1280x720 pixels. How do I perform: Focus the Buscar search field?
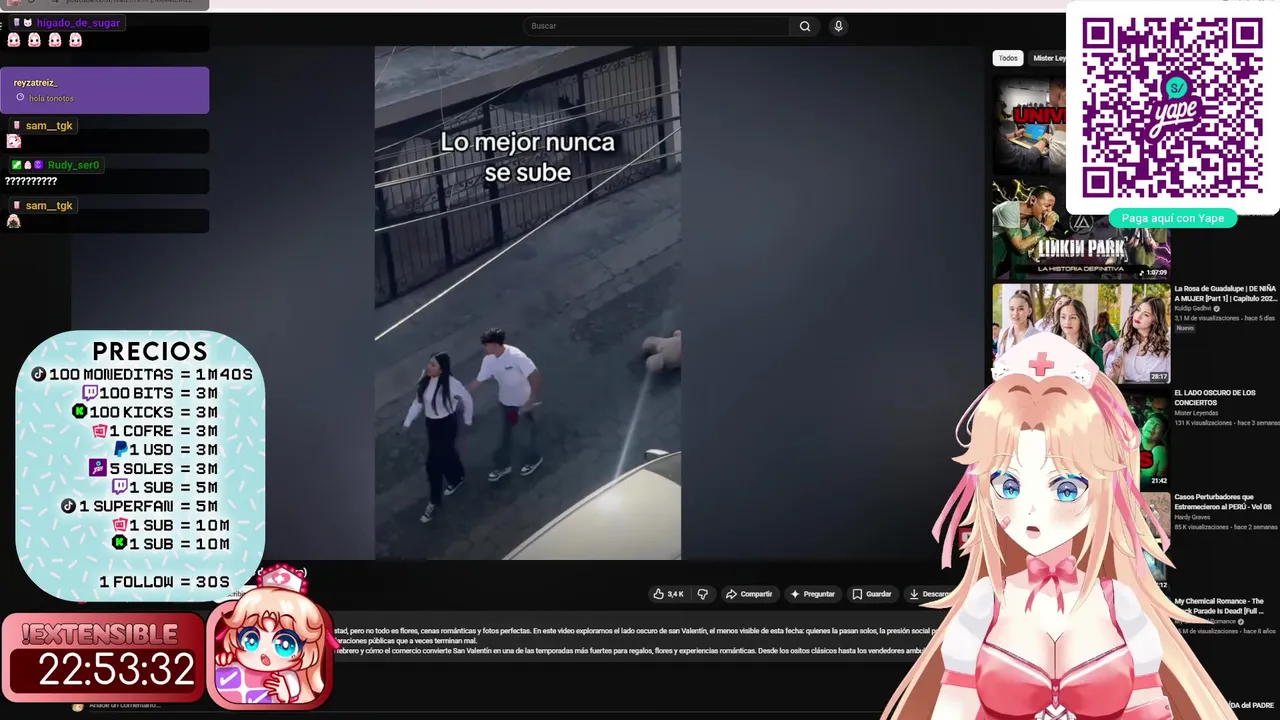point(657,26)
